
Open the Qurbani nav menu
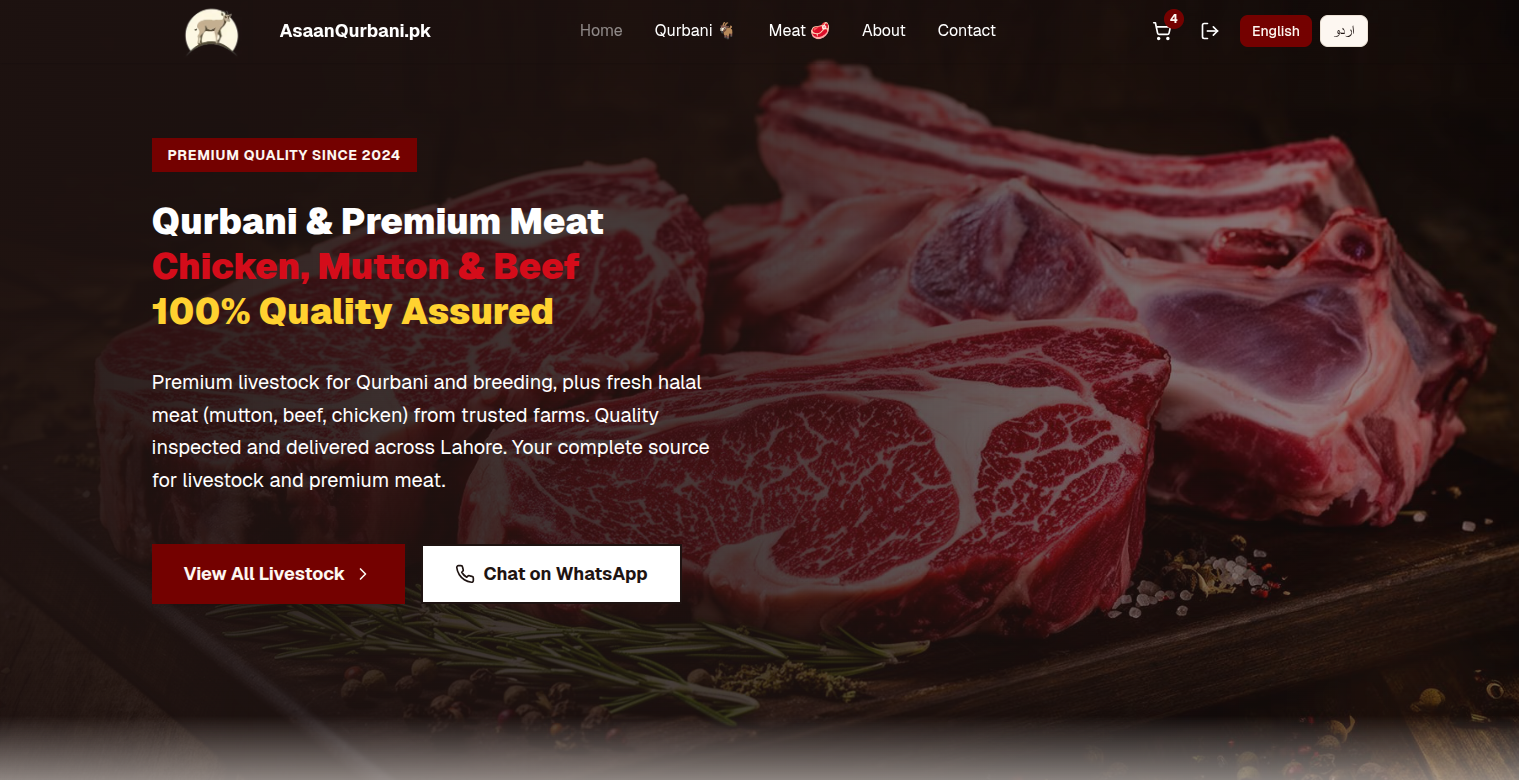(x=695, y=31)
